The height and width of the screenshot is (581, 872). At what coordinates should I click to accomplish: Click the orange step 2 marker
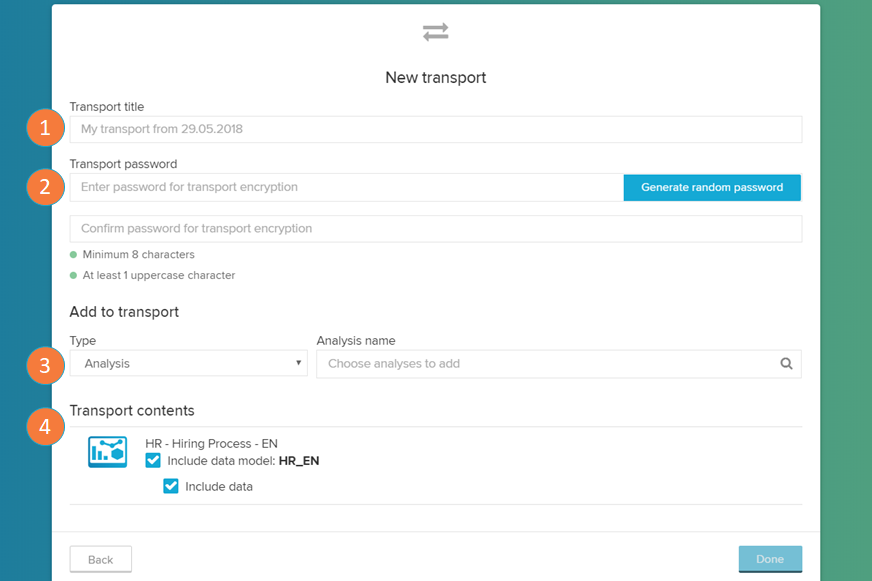(x=45, y=187)
